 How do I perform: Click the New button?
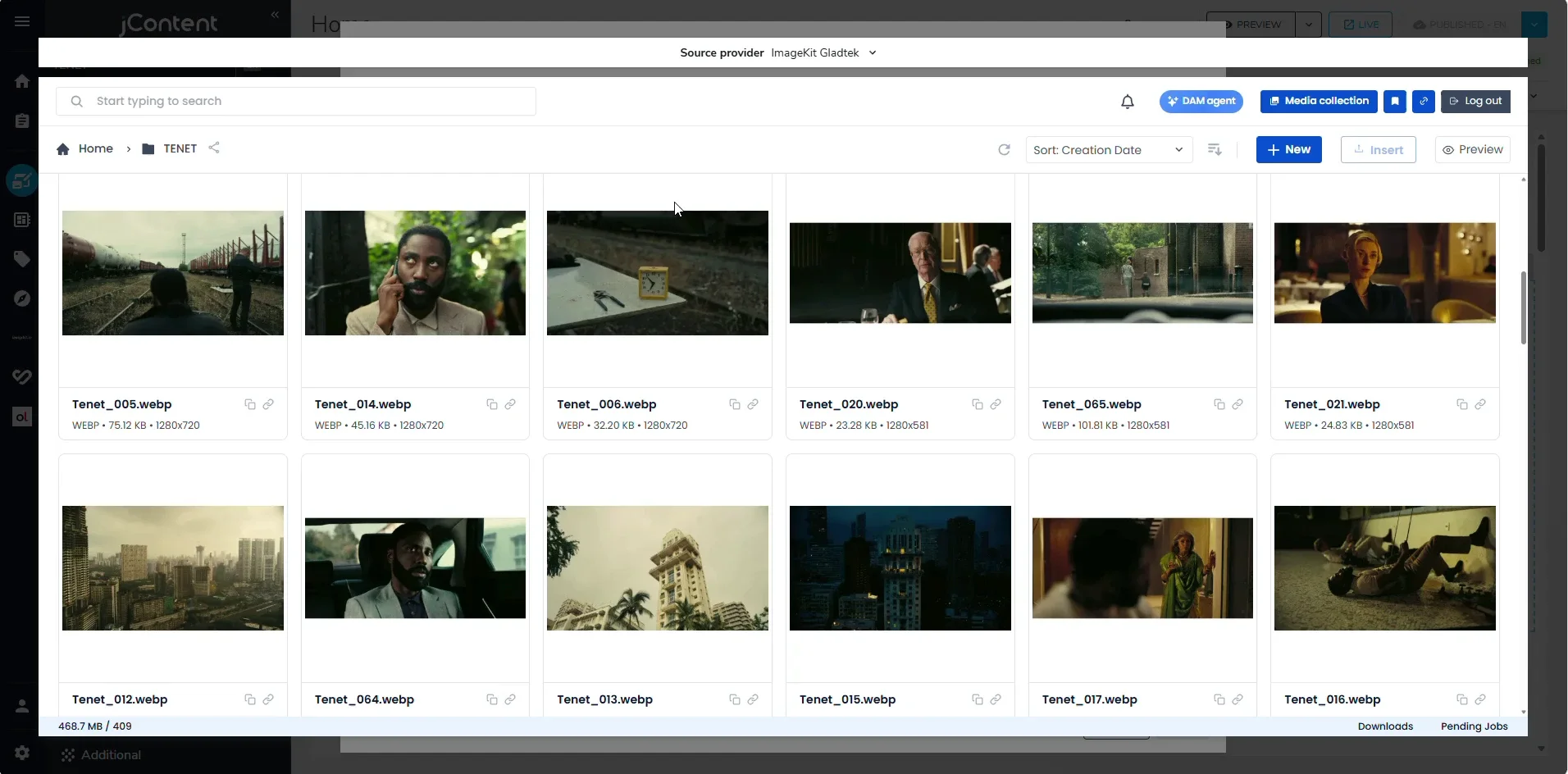pos(1289,150)
